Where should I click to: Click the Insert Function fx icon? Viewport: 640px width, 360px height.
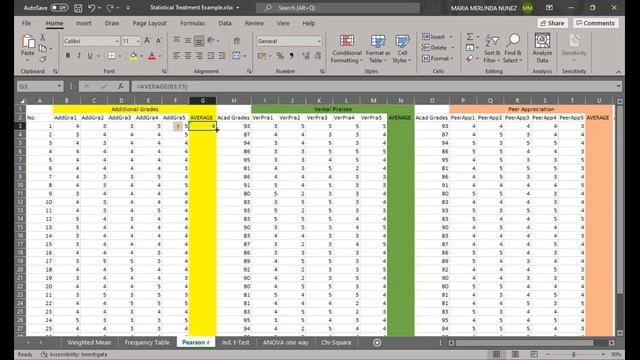pos(121,87)
